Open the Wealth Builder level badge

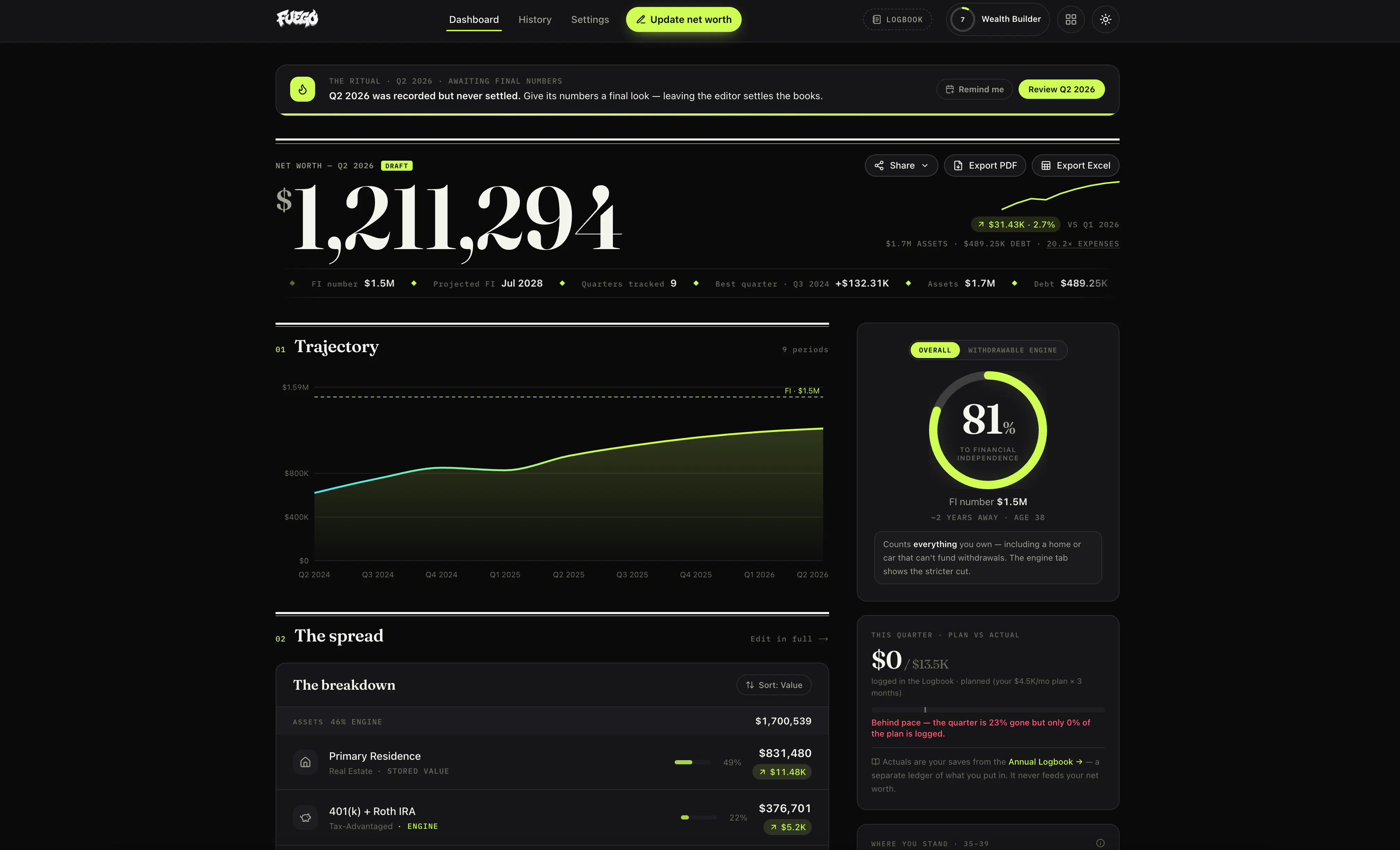click(x=998, y=19)
